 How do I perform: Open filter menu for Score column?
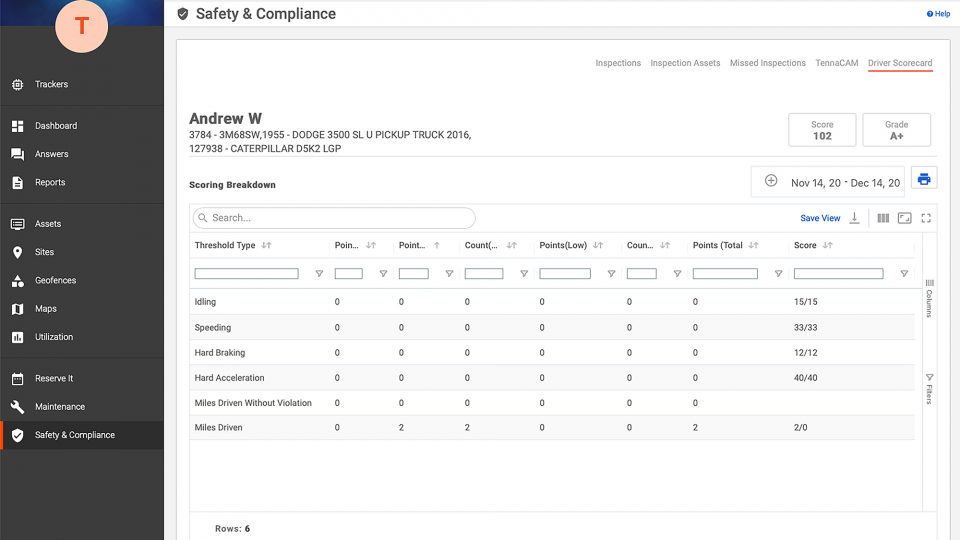tap(904, 274)
